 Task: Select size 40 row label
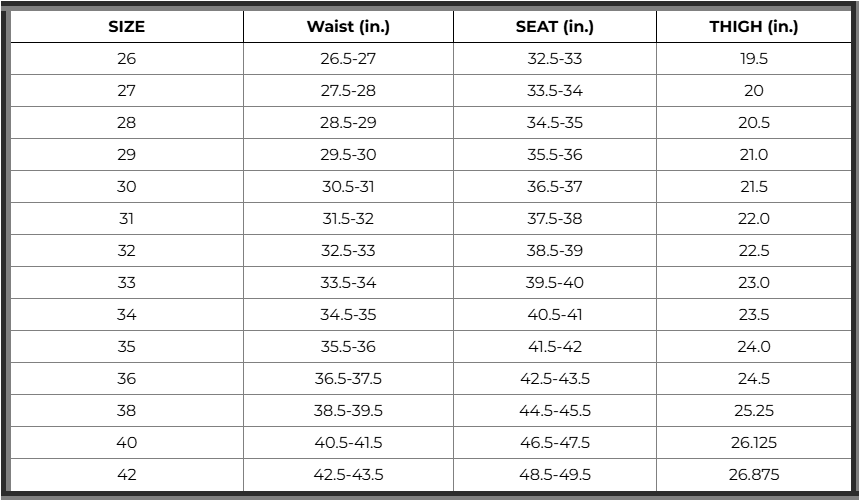(127, 442)
